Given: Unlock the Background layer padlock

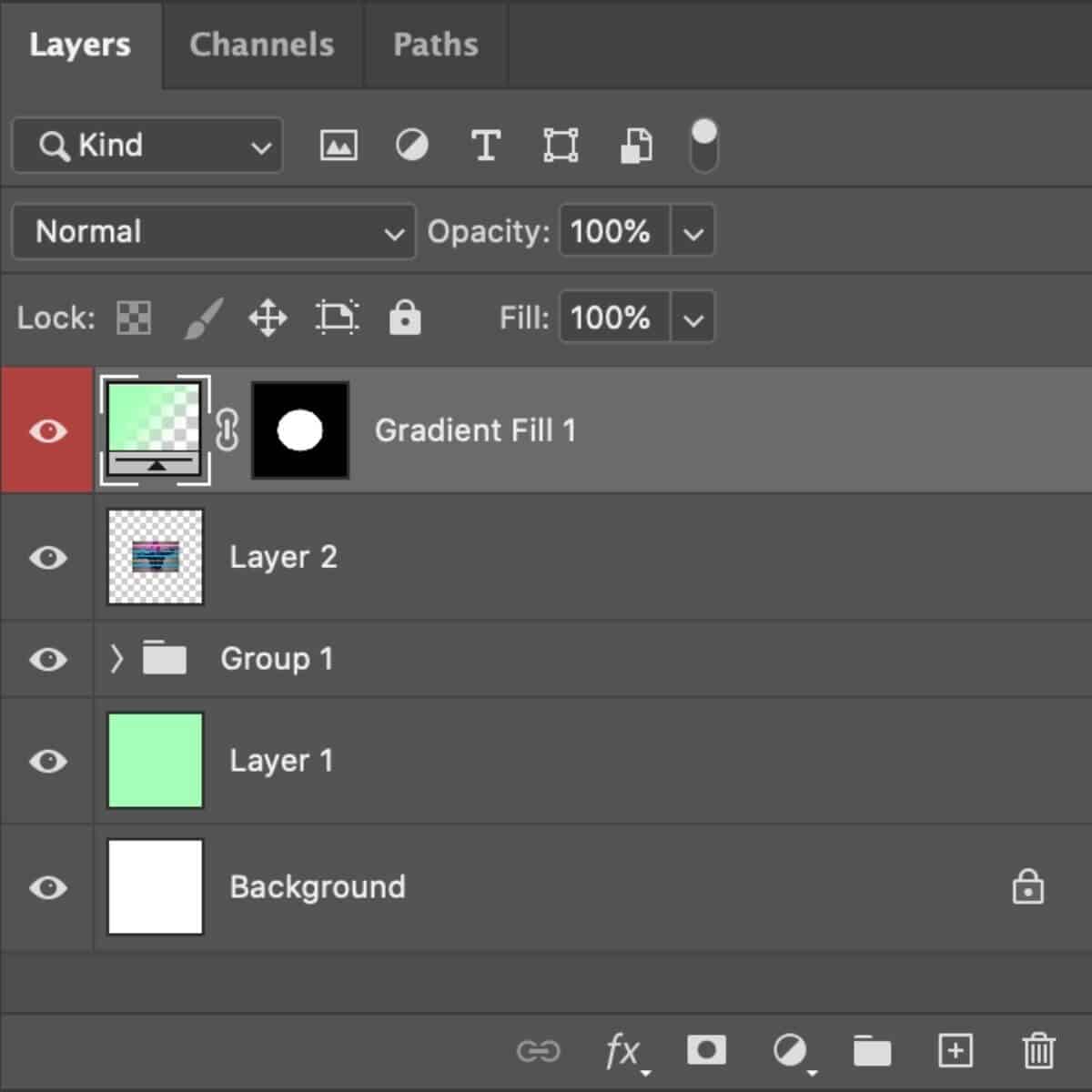Looking at the screenshot, I should pos(1027,887).
